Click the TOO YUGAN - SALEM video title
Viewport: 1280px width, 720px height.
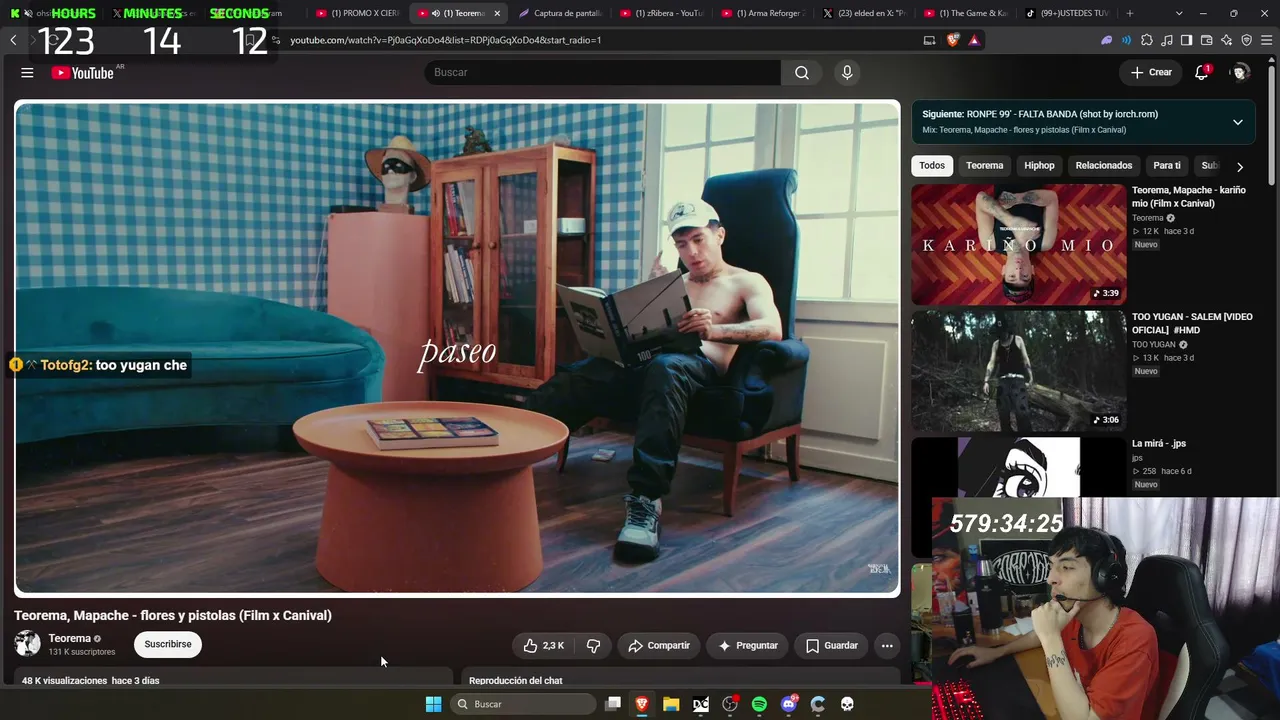(1192, 323)
